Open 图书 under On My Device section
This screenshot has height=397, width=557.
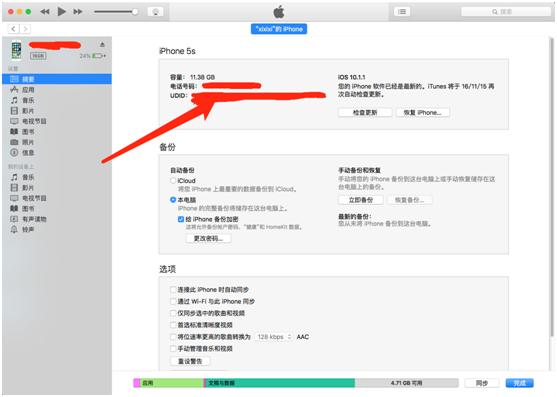point(57,208)
